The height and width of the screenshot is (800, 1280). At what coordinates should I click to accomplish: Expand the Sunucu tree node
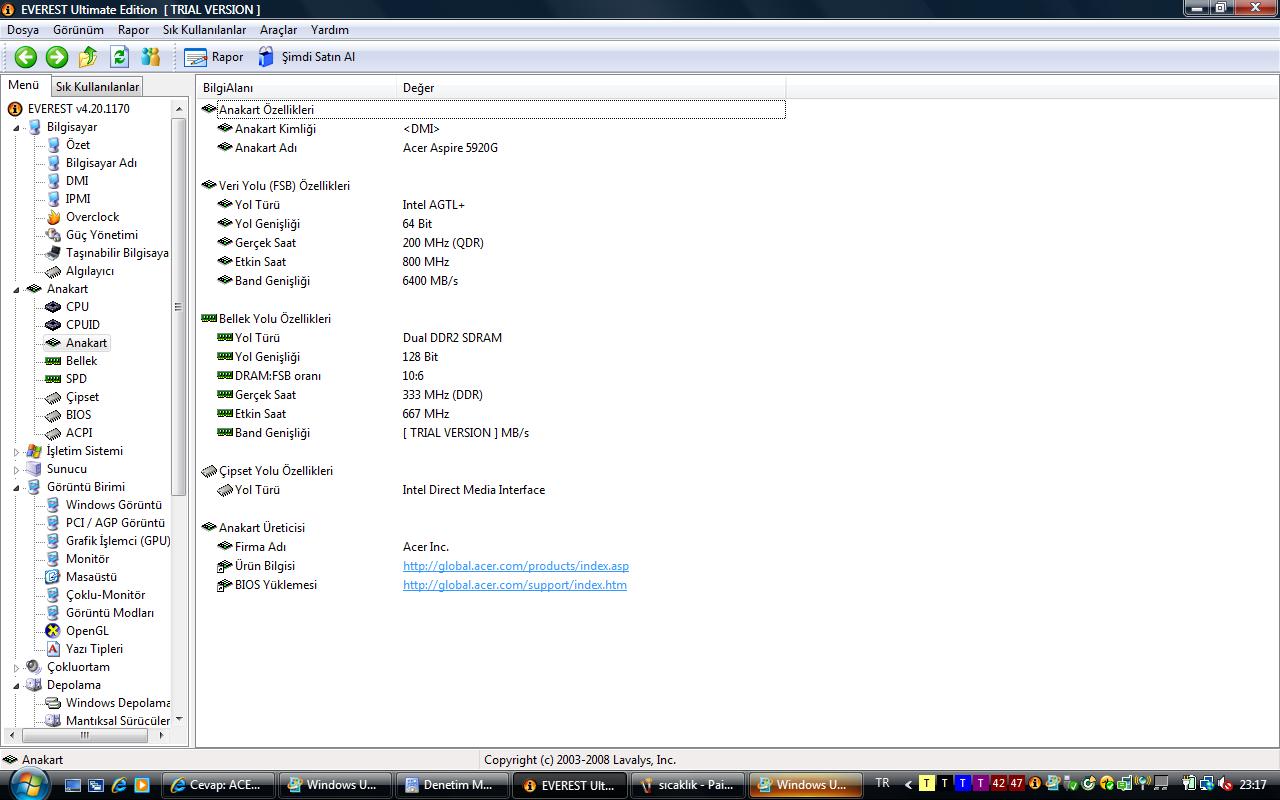tap(16, 469)
